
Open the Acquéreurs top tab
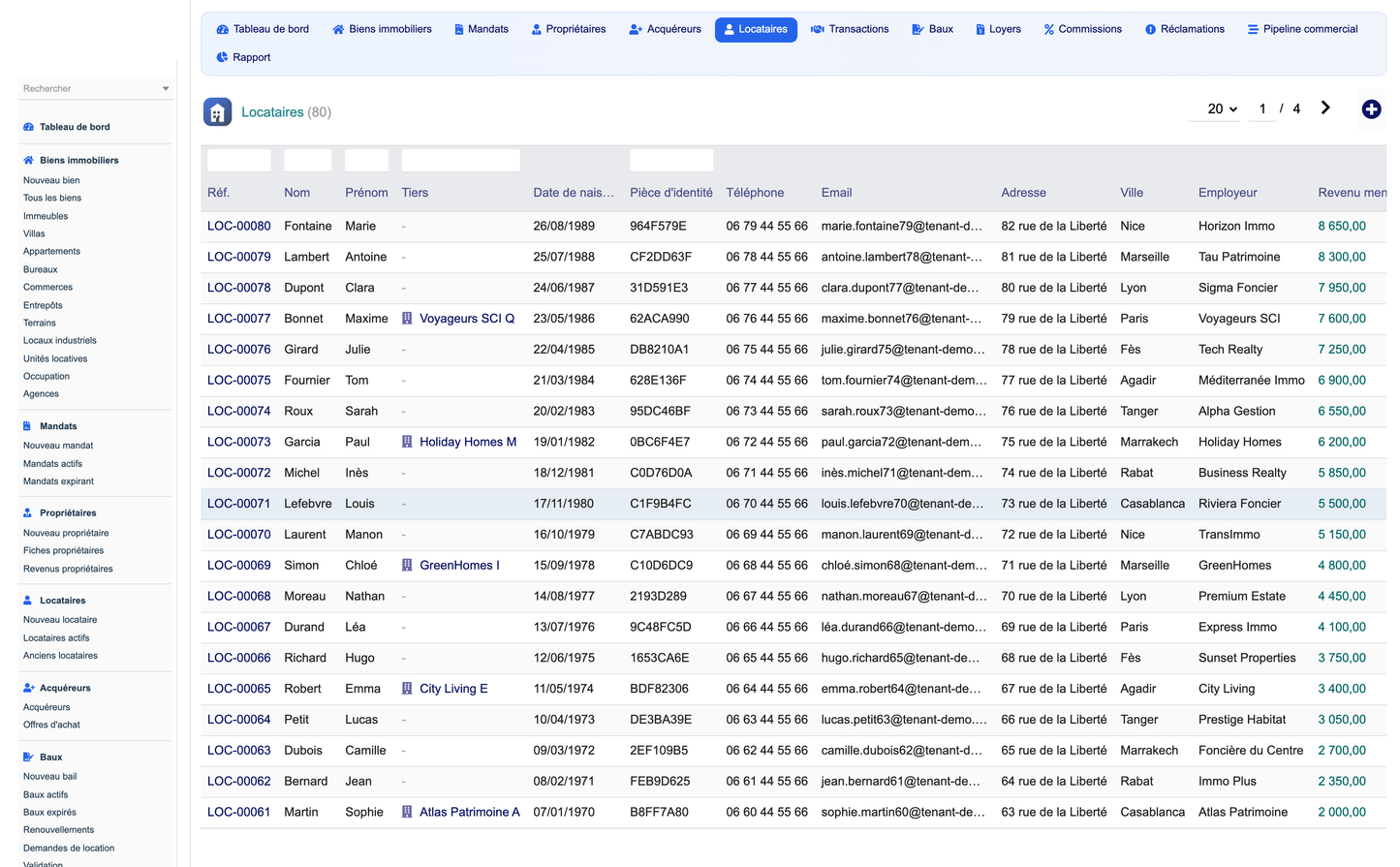click(665, 29)
